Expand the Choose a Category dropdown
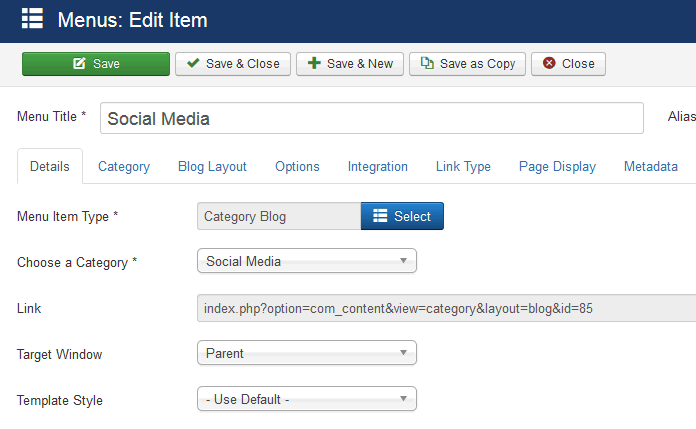The height and width of the screenshot is (429, 696). coord(307,262)
